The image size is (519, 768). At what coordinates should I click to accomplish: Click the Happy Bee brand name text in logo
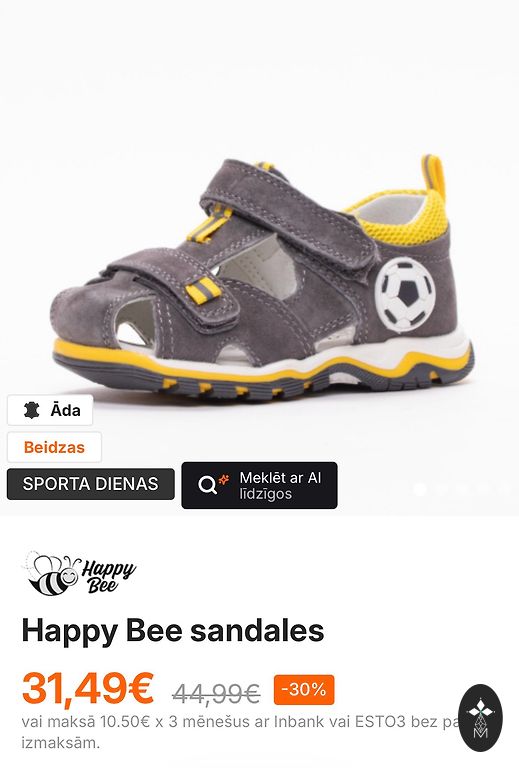pos(108,576)
